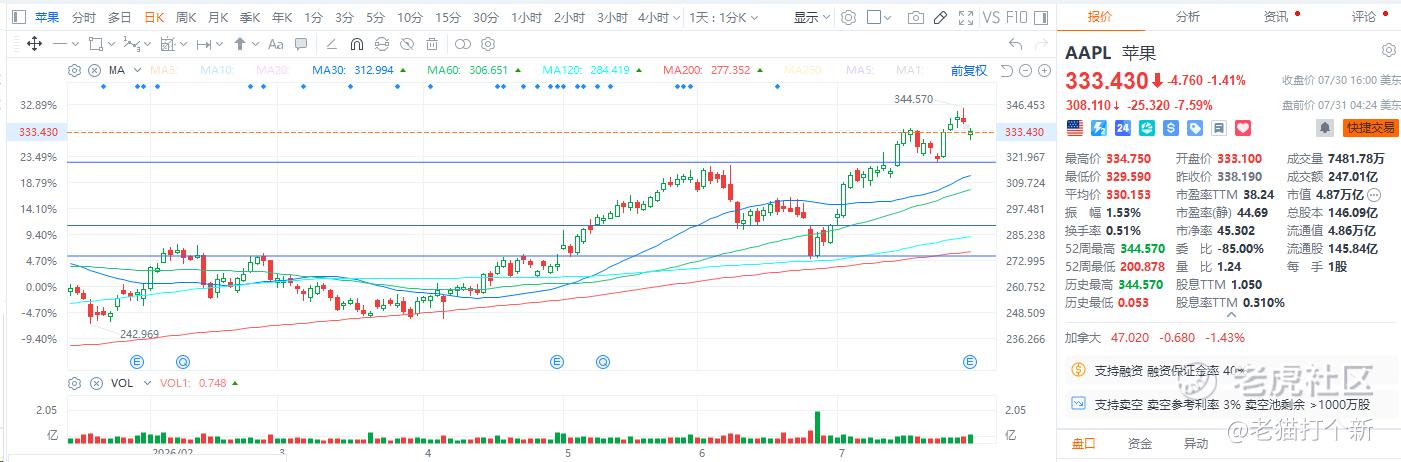
Task: Add AAPL to favorites with heart icon
Action: point(1243,128)
